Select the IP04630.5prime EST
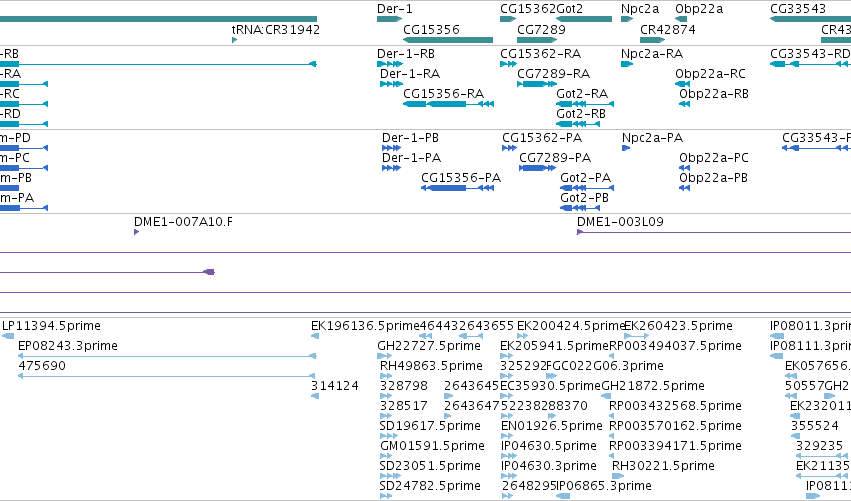Screen dimensions: 851x501 (x=509, y=456)
